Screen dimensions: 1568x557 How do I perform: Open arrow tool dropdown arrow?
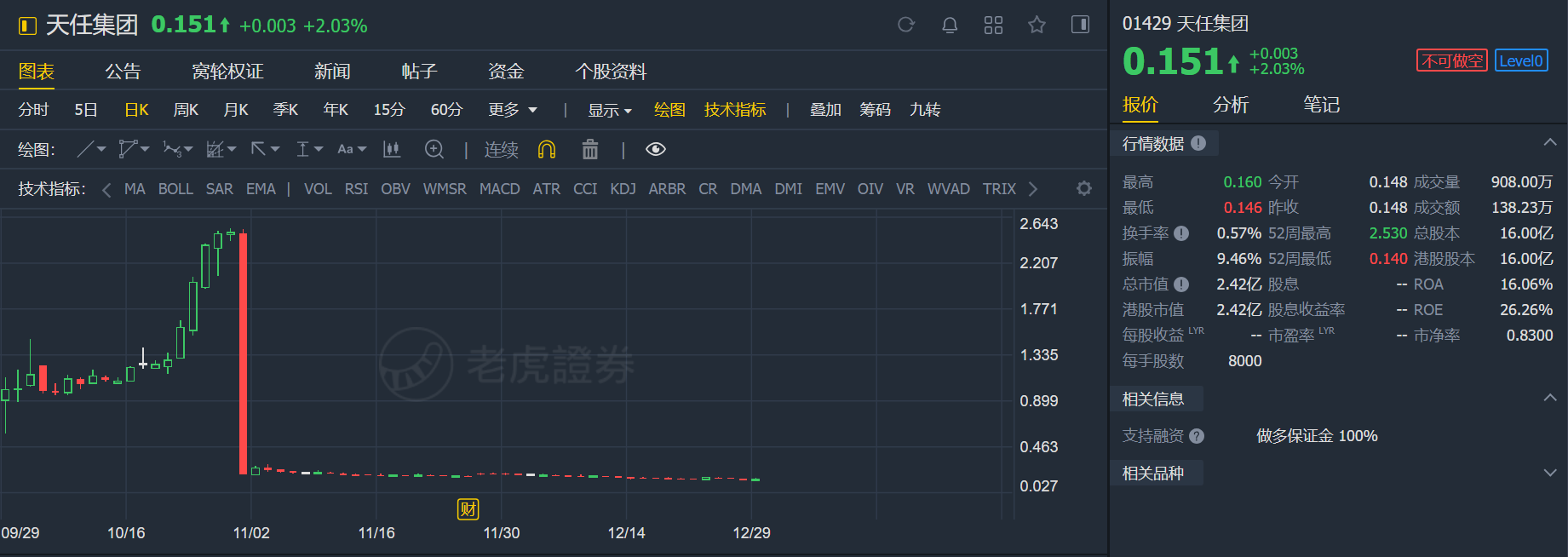click(275, 150)
